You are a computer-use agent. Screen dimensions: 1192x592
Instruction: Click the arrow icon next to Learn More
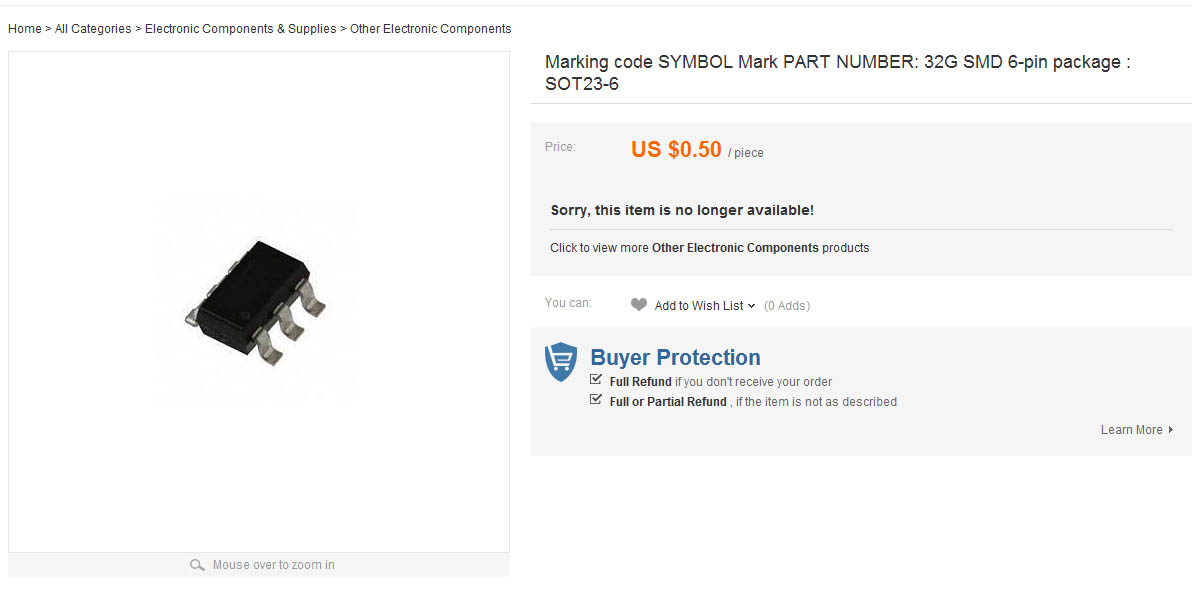point(1171,430)
